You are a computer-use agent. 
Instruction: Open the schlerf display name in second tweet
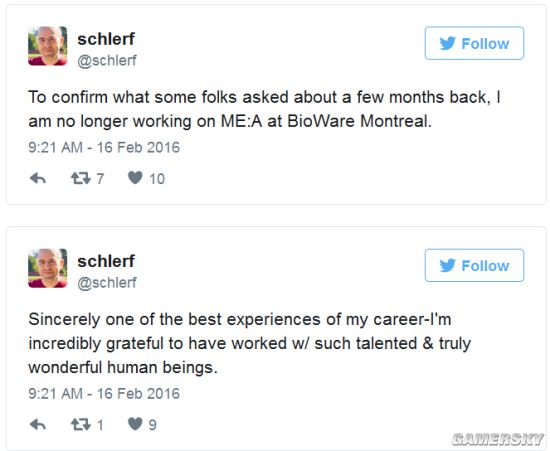pyautogui.click(x=106, y=261)
